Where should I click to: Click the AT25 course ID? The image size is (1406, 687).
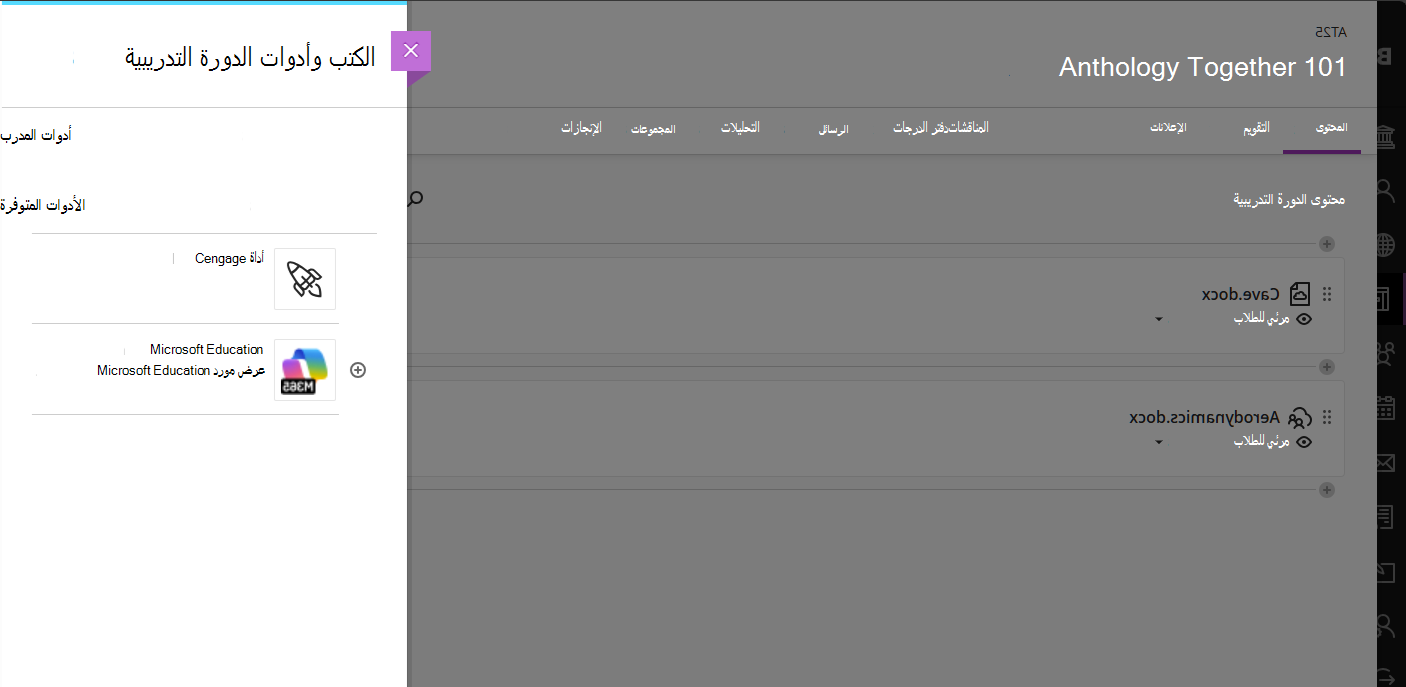(x=1333, y=32)
